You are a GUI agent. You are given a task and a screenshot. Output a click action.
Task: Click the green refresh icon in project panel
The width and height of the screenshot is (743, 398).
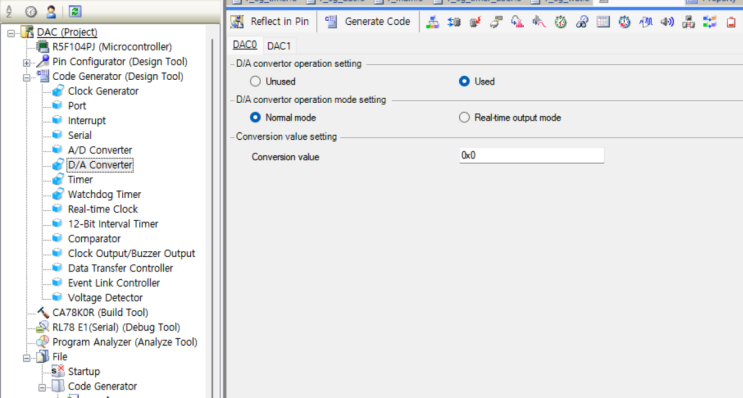click(x=75, y=11)
